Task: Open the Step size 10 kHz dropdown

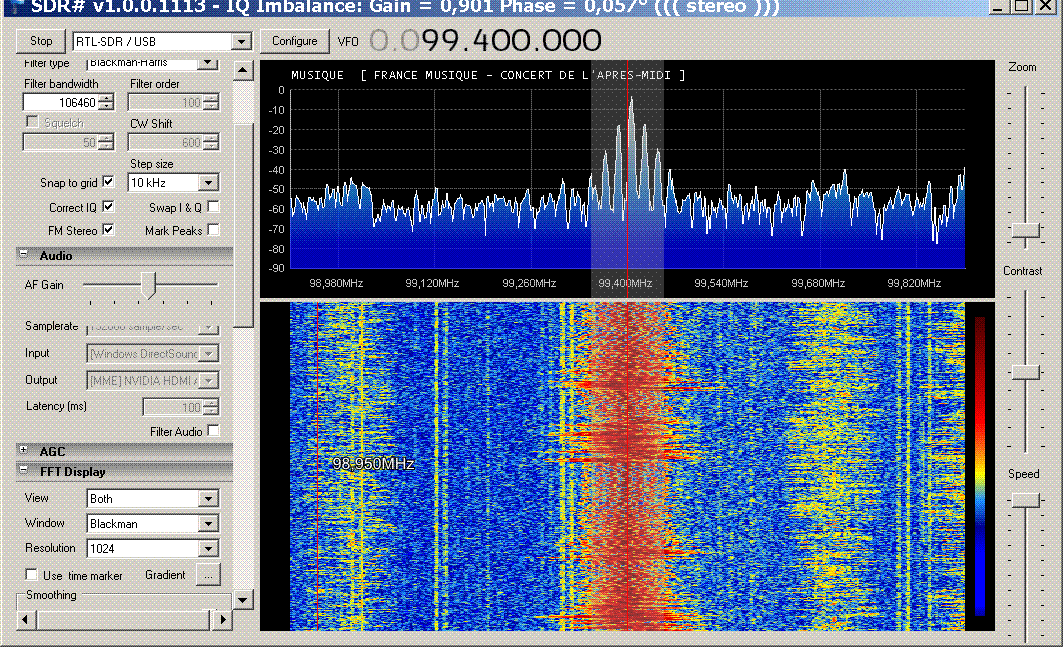Action: pyautogui.click(x=209, y=182)
